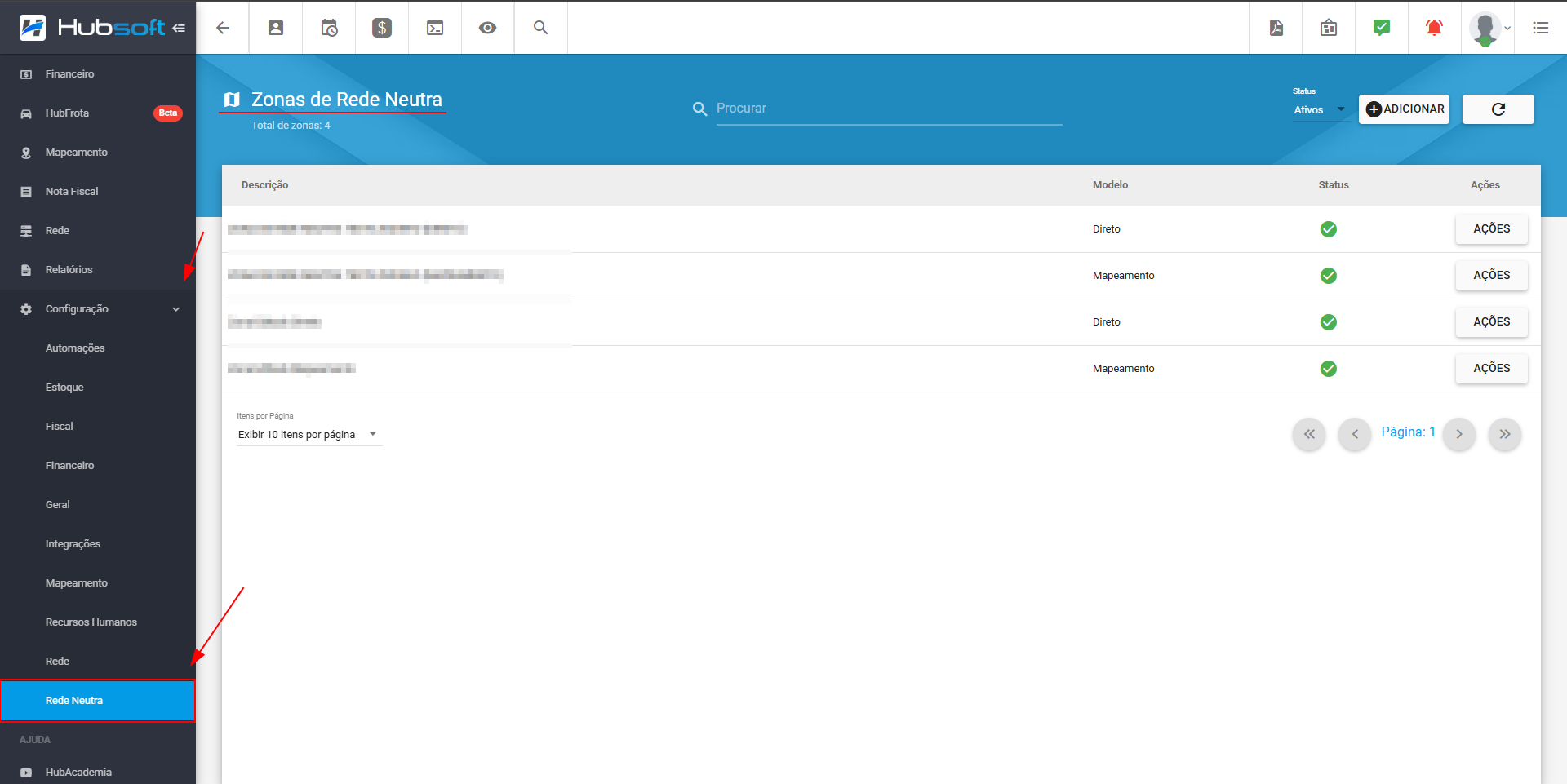Image resolution: width=1567 pixels, height=784 pixels.
Task: Go to last page with double-right arrow
Action: click(1505, 434)
